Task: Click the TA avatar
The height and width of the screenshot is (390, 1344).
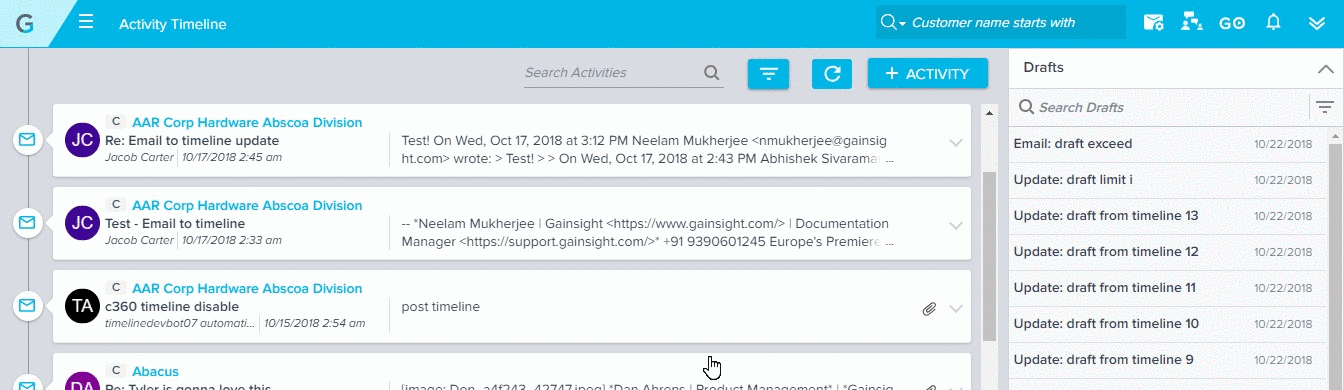Action: tap(81, 307)
